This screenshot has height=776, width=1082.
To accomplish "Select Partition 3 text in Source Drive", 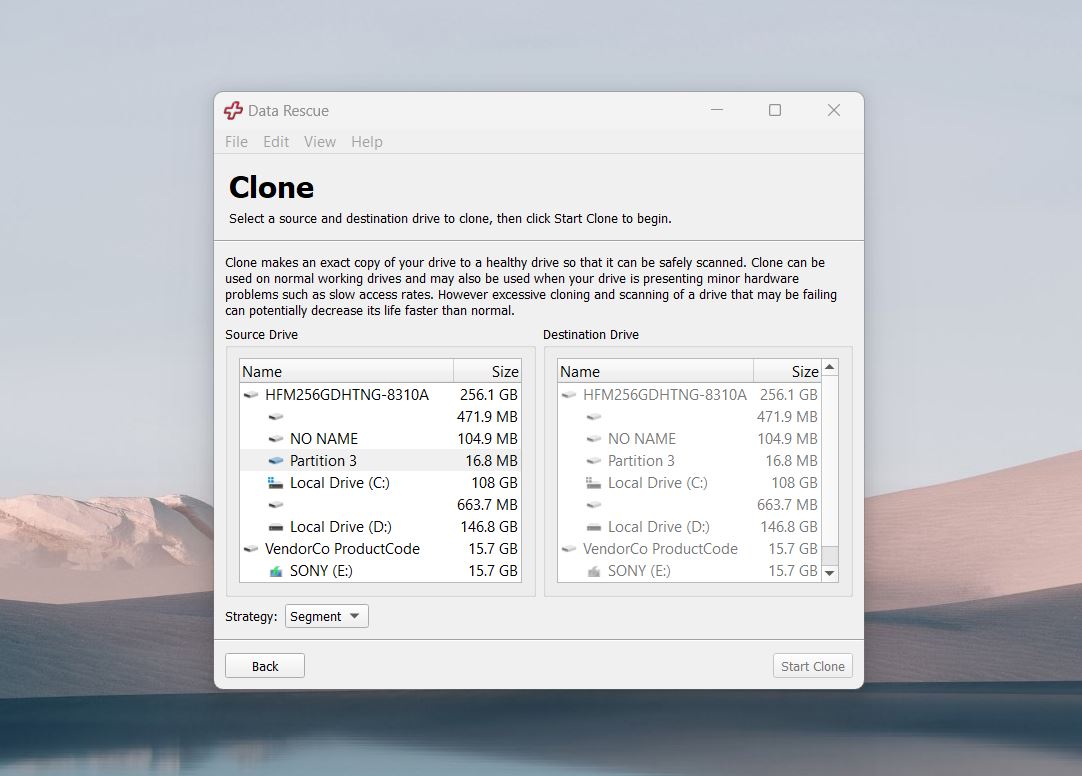I will 323,461.
